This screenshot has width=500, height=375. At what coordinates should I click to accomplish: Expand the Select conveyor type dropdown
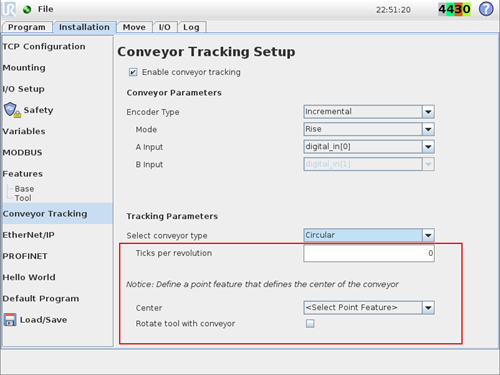[369, 235]
